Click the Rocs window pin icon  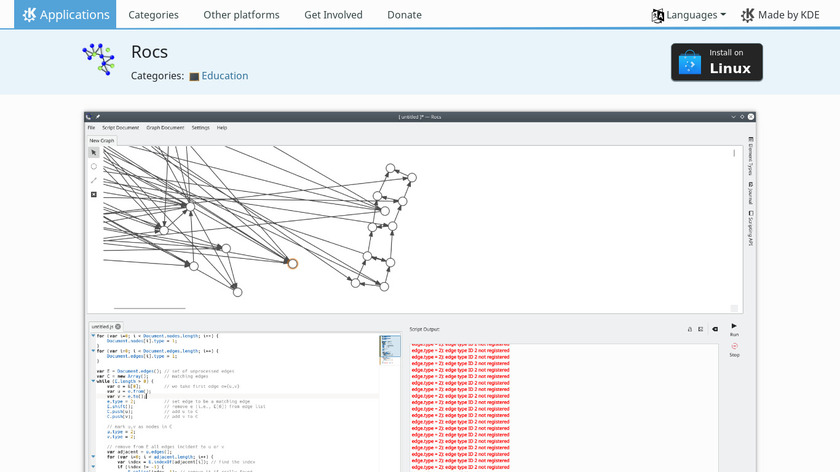click(98, 117)
